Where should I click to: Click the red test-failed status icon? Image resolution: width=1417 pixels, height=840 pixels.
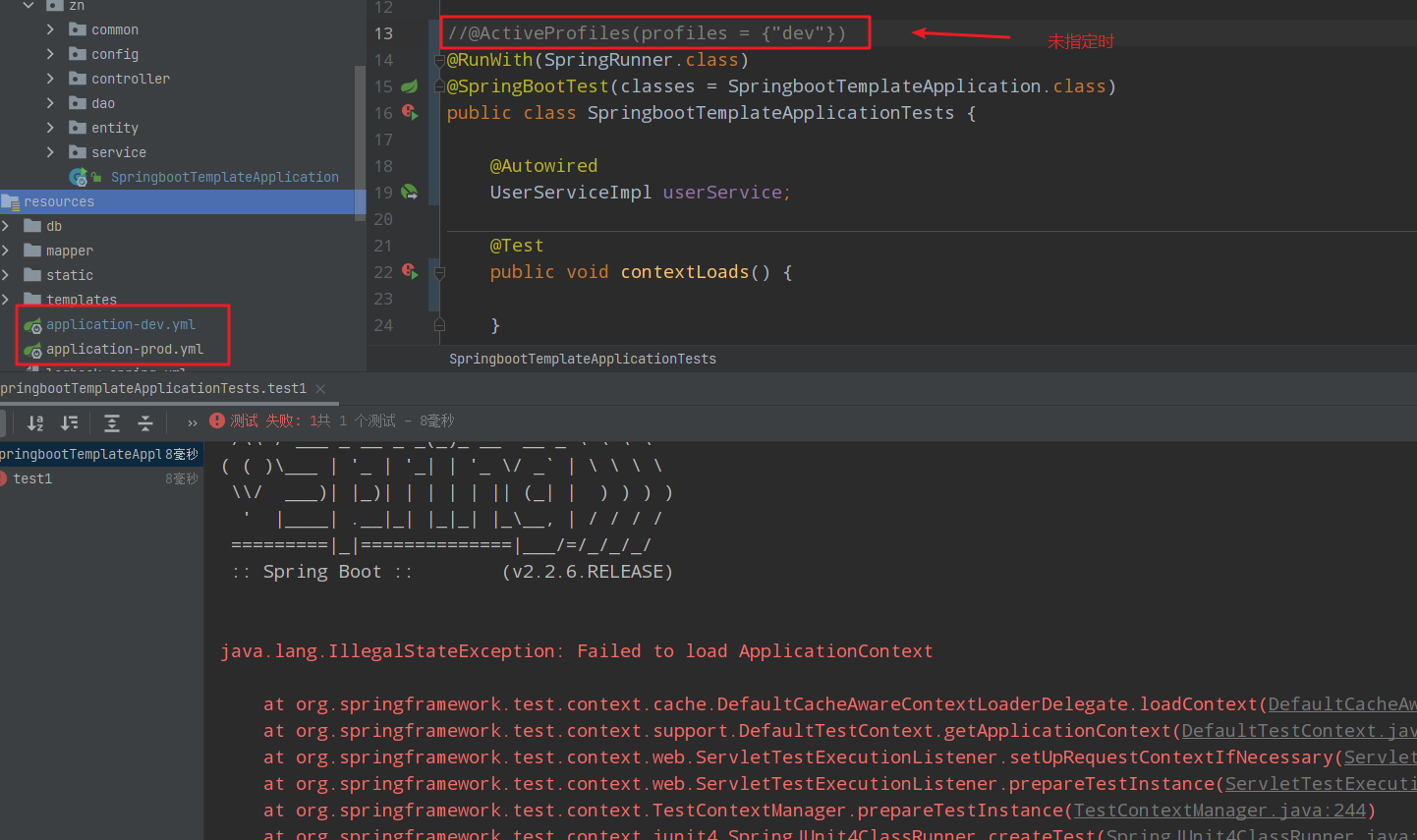pyautogui.click(x=217, y=420)
